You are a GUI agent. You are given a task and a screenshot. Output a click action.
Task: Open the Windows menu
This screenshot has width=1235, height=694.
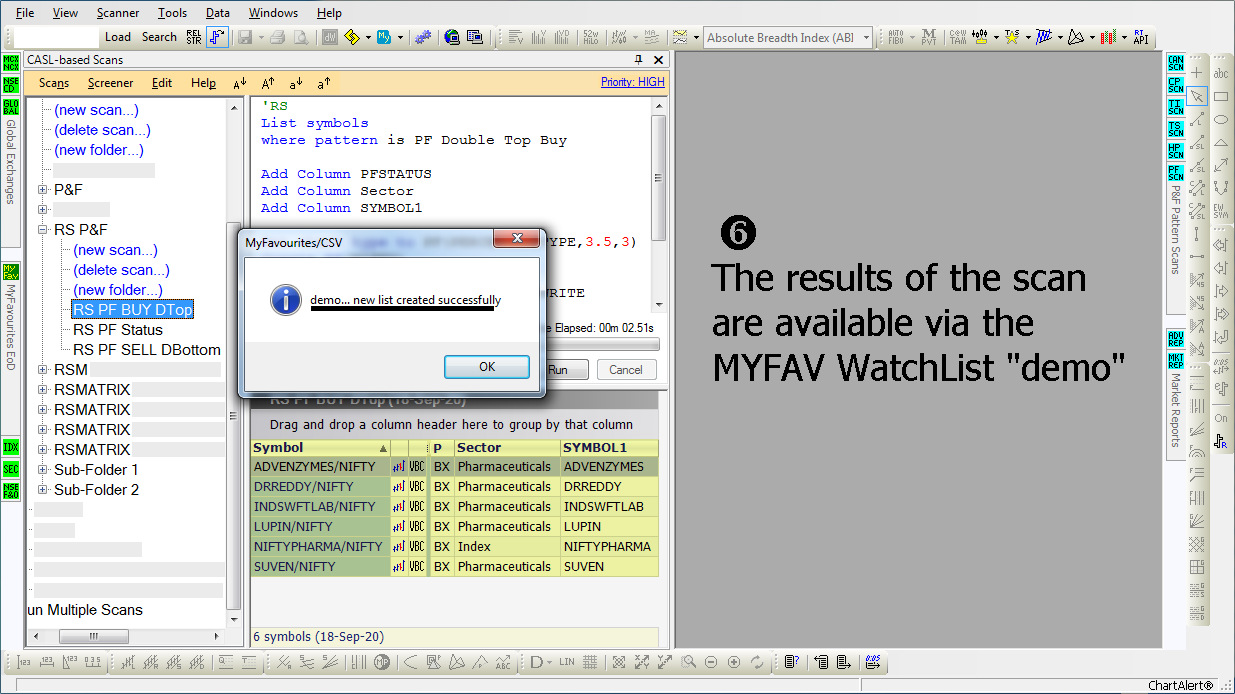pyautogui.click(x=273, y=13)
